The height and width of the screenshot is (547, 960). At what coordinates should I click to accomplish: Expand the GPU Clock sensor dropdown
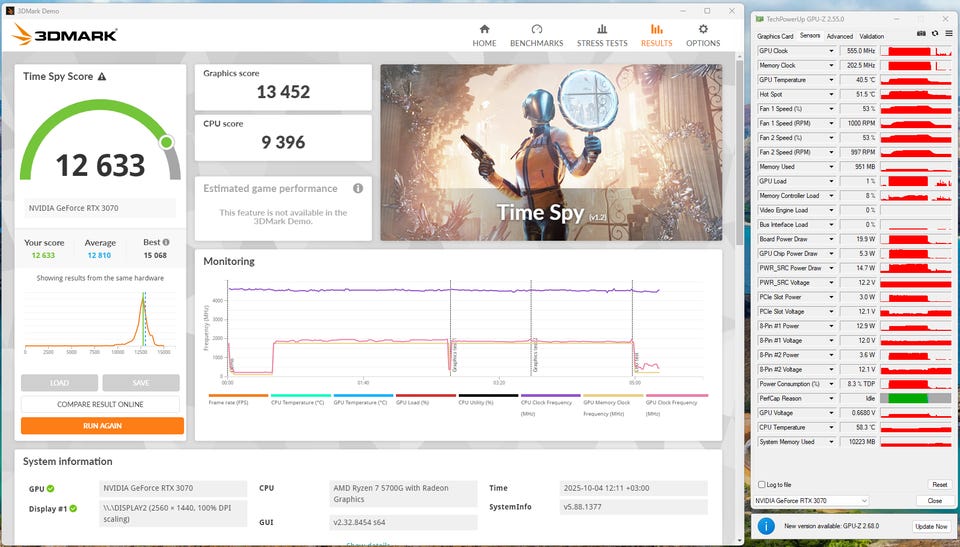point(831,51)
